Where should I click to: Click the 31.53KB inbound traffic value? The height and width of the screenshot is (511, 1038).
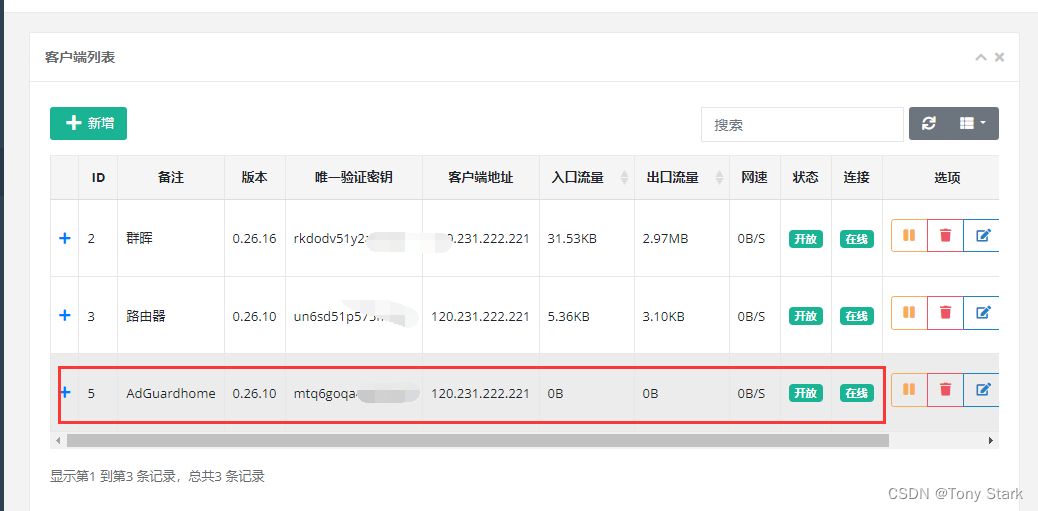point(572,238)
